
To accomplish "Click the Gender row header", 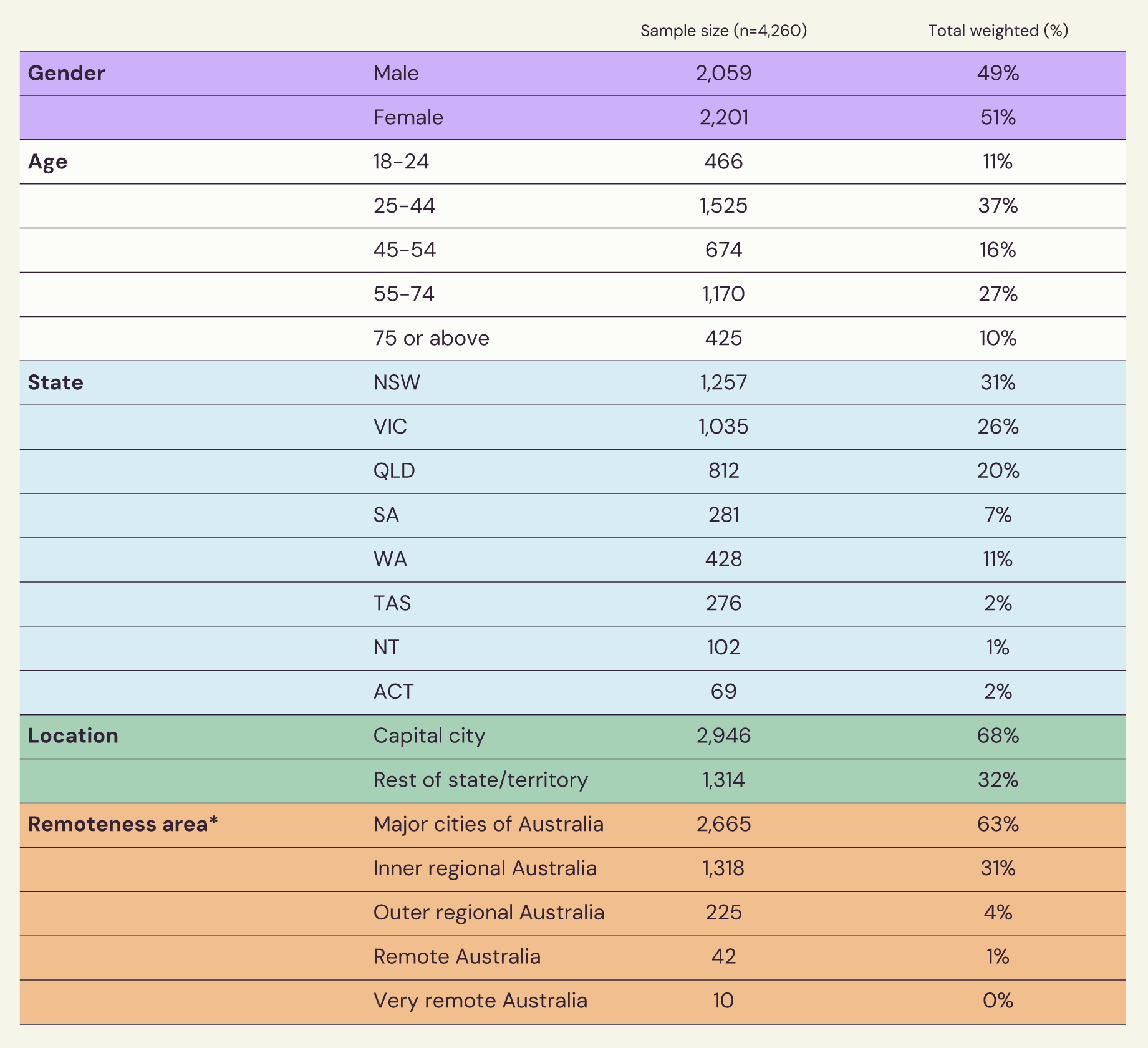I will pos(66,74).
